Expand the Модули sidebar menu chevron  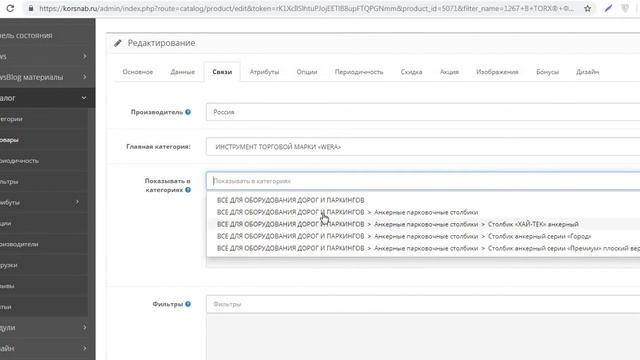pyautogui.click(x=84, y=327)
